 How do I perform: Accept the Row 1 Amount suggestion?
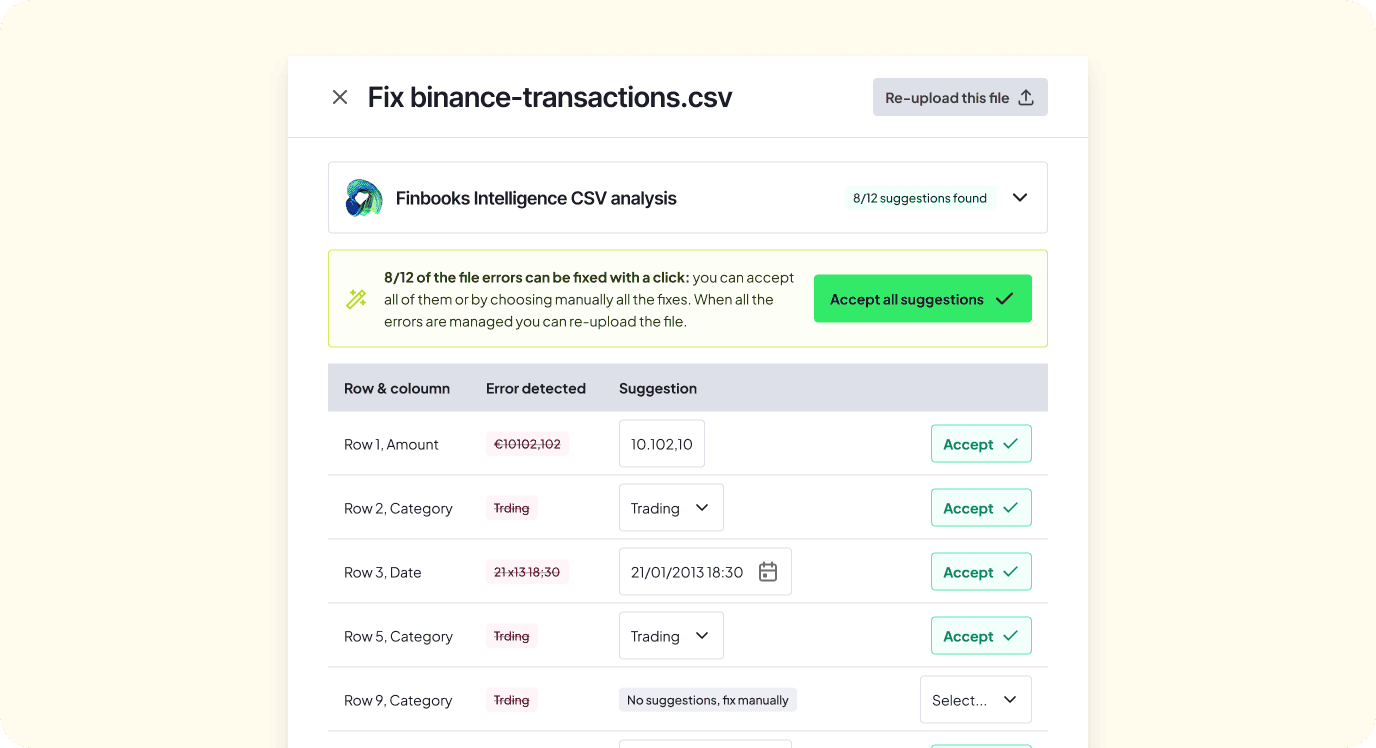pyautogui.click(x=981, y=444)
